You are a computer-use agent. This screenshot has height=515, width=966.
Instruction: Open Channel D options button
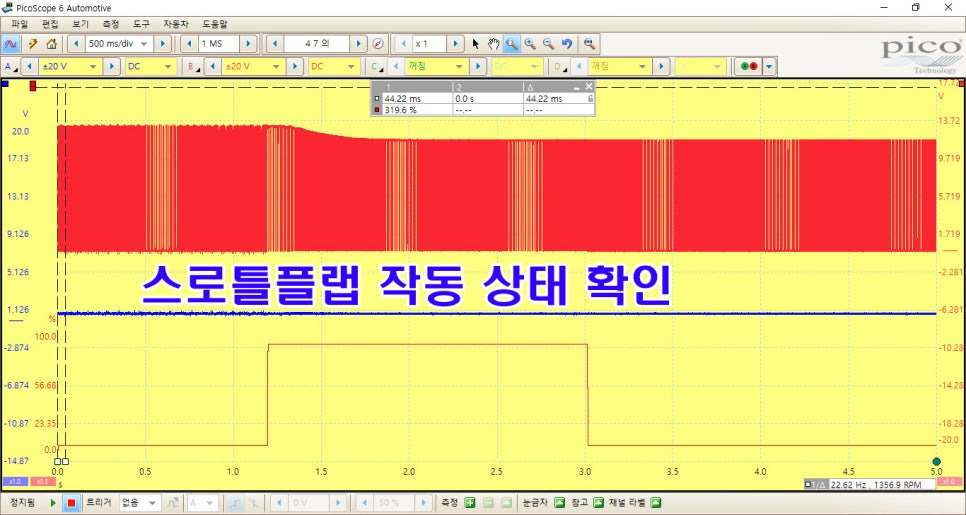(x=559, y=67)
